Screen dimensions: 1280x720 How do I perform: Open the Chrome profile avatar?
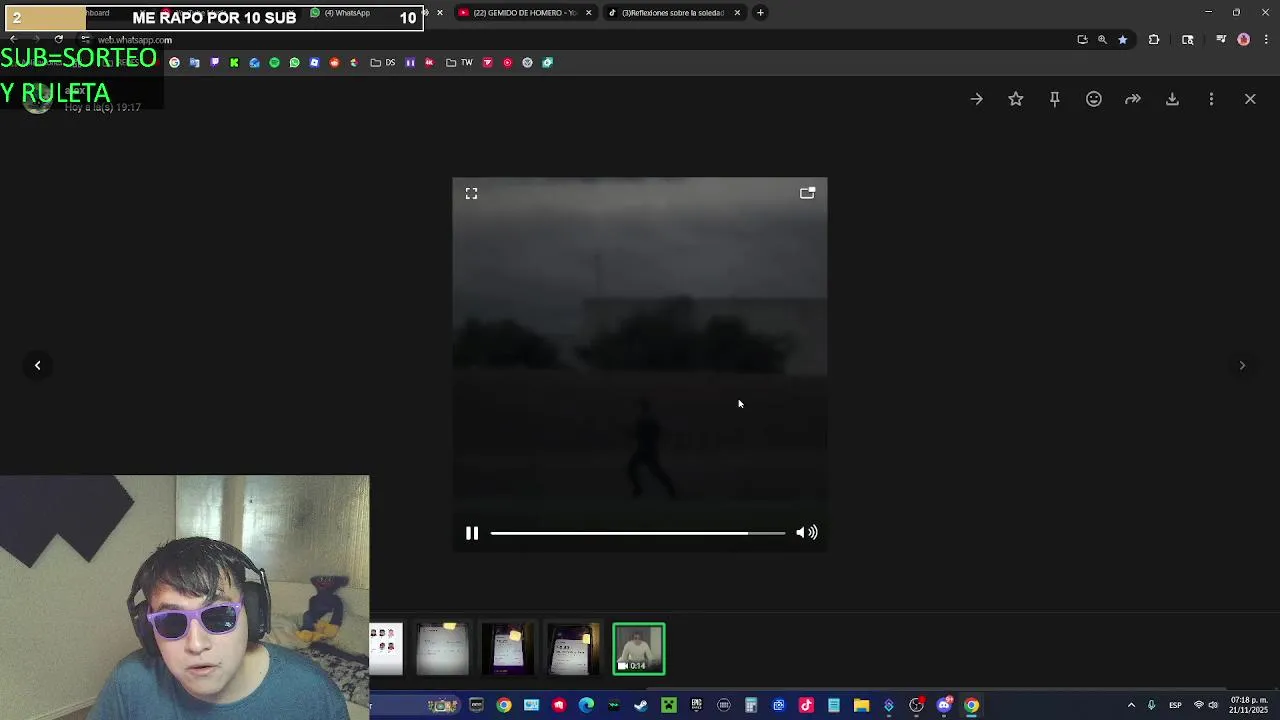coord(1244,40)
